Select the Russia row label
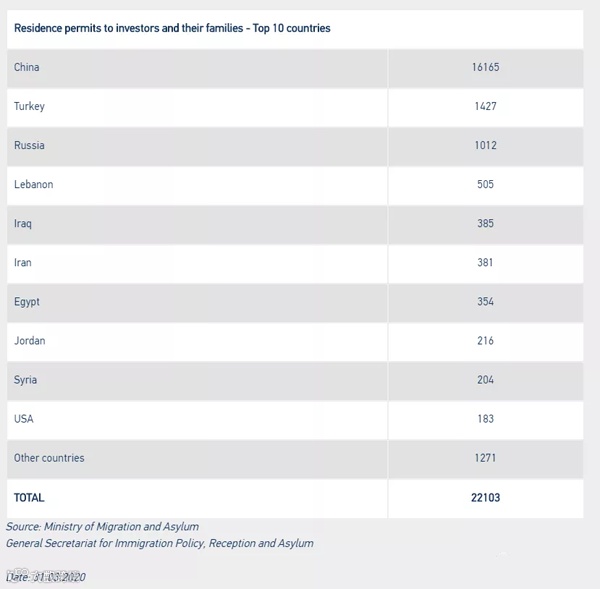600x589 pixels. 29,145
